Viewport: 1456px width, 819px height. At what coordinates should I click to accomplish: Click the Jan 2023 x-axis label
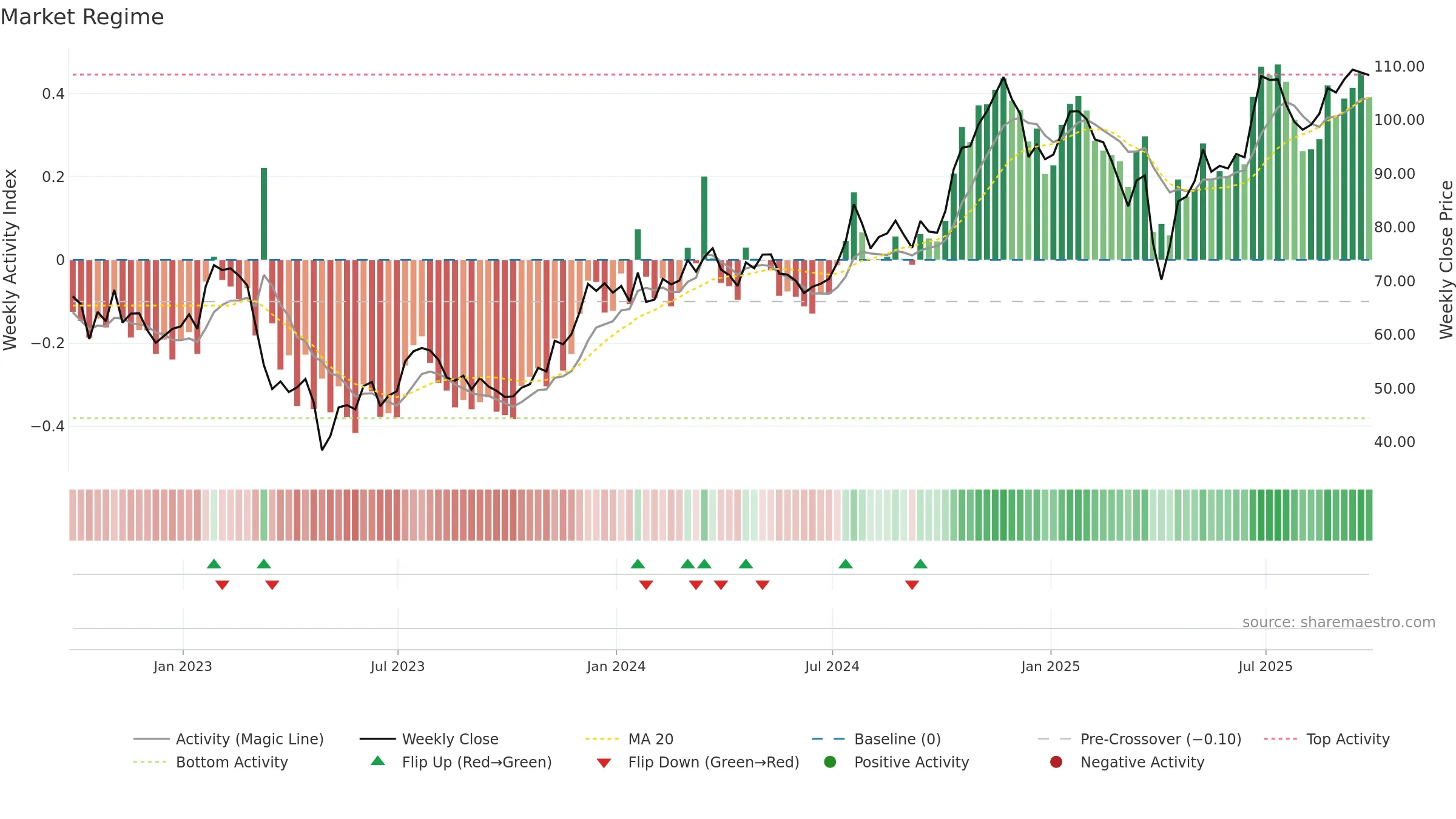[183, 667]
